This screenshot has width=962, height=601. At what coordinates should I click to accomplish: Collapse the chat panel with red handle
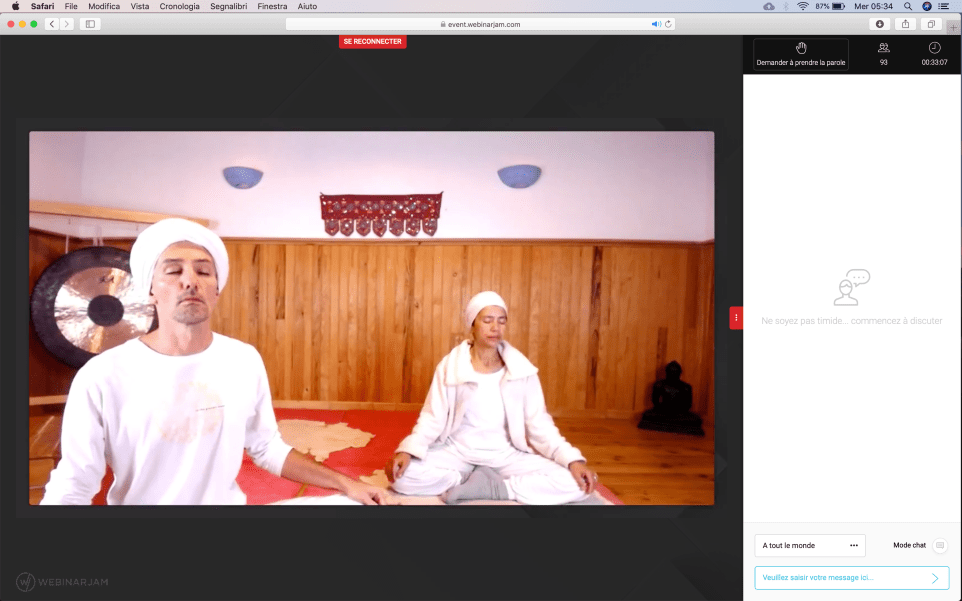(736, 318)
